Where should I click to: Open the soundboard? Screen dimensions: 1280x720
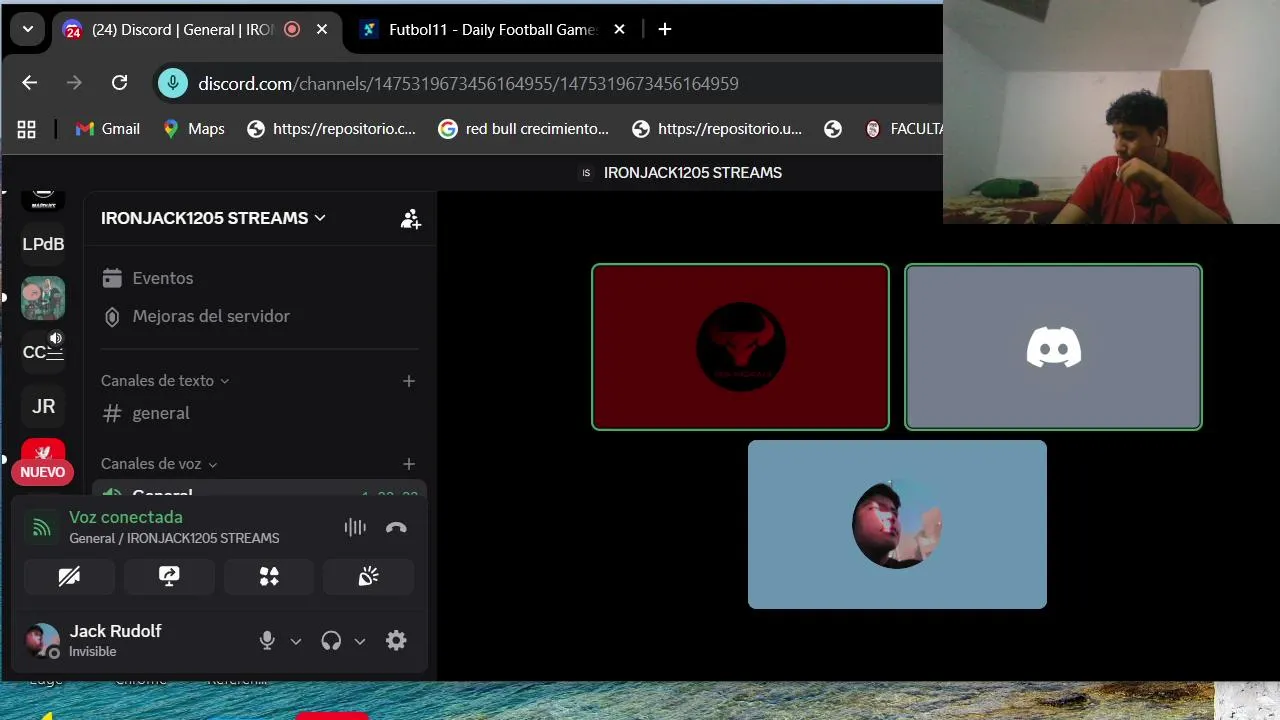point(369,576)
